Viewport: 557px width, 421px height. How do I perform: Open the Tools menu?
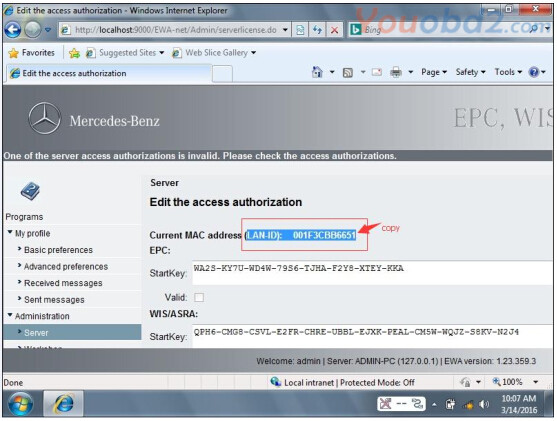click(508, 72)
